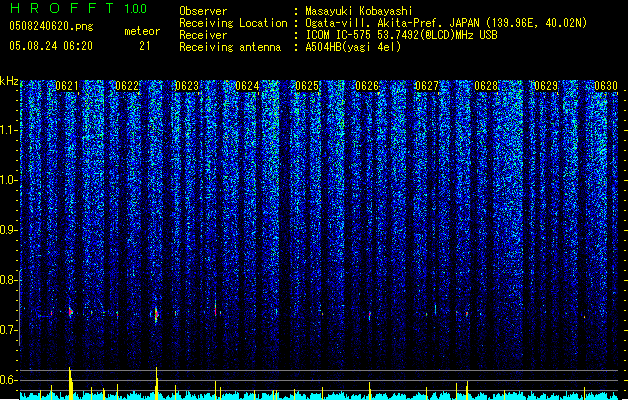Click the 1.1 kHz frequency tick label
Viewport: 629px width, 400px height.
click(x=8, y=130)
